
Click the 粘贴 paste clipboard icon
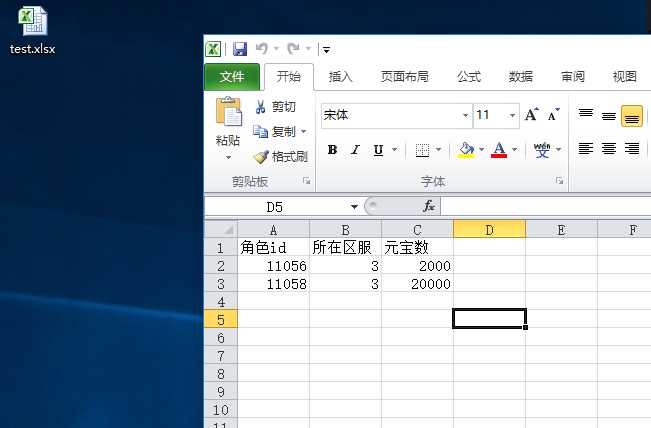pyautogui.click(x=228, y=111)
